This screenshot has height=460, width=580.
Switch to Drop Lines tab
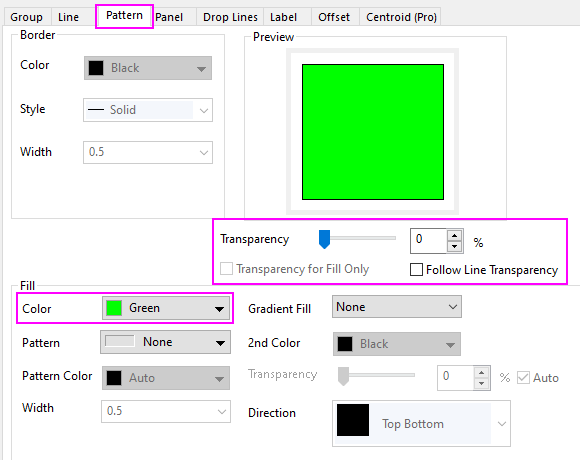coord(230,17)
